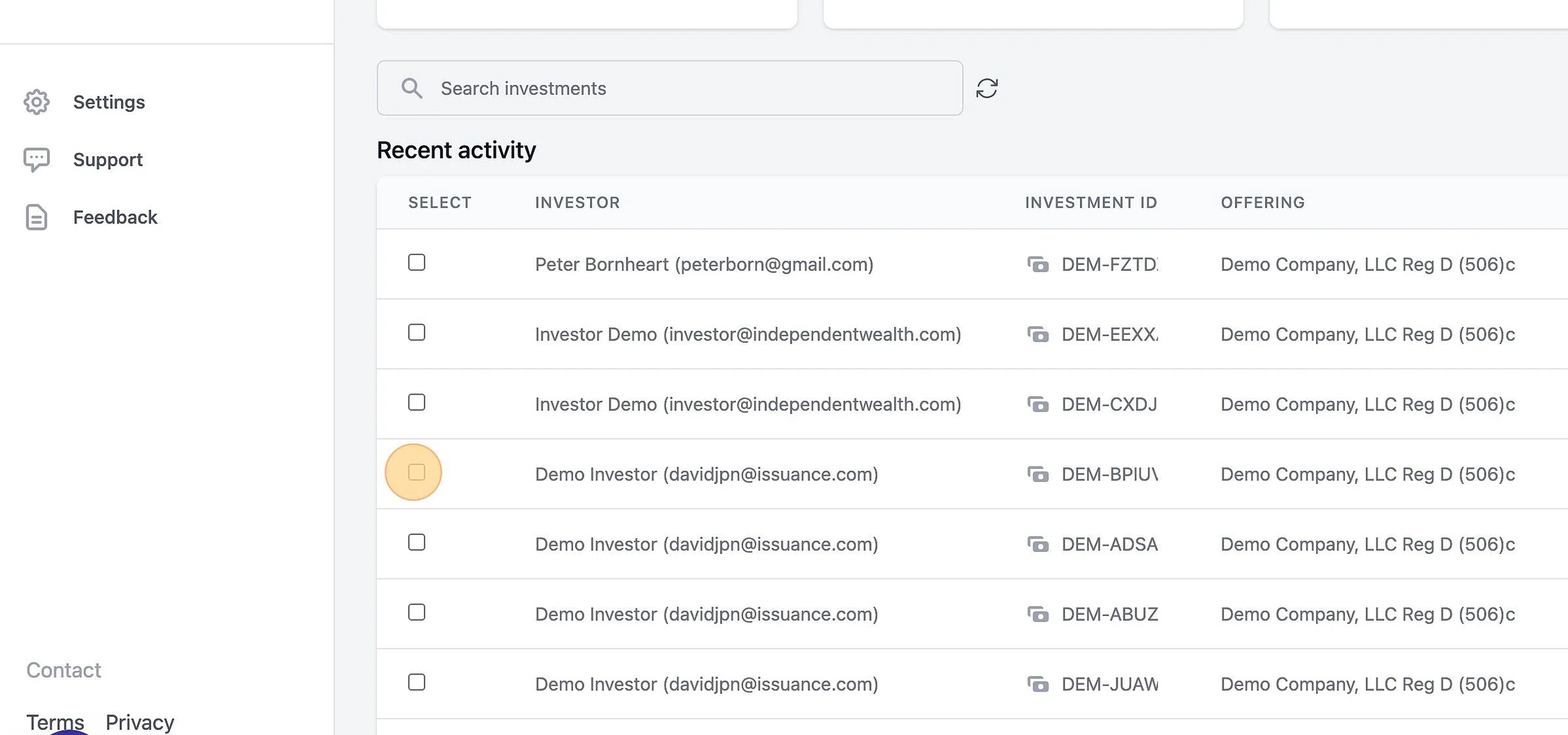The image size is (1568, 735).
Task: Click the Settings gear icon
Action: [37, 102]
